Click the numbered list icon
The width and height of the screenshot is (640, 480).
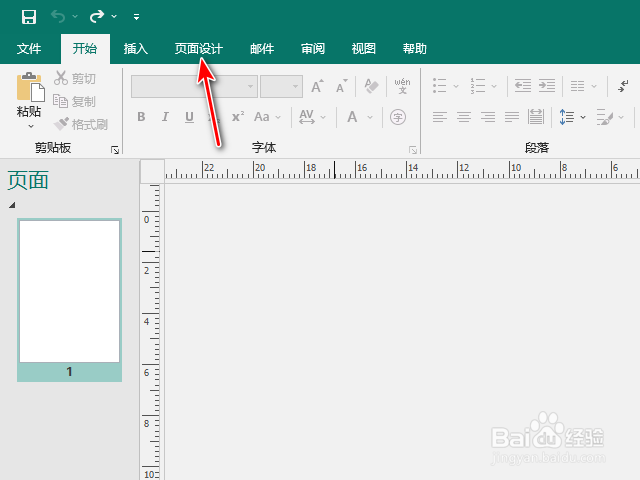[x=478, y=86]
